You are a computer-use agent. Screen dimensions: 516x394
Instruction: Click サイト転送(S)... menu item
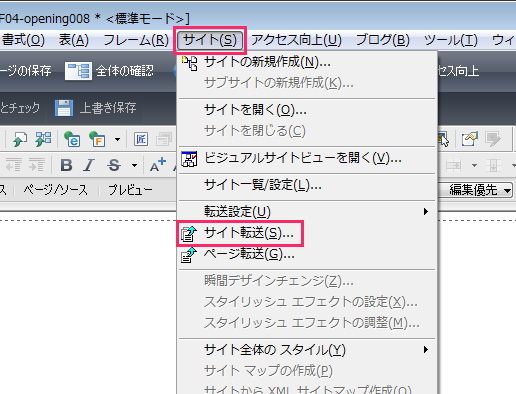coord(307,233)
